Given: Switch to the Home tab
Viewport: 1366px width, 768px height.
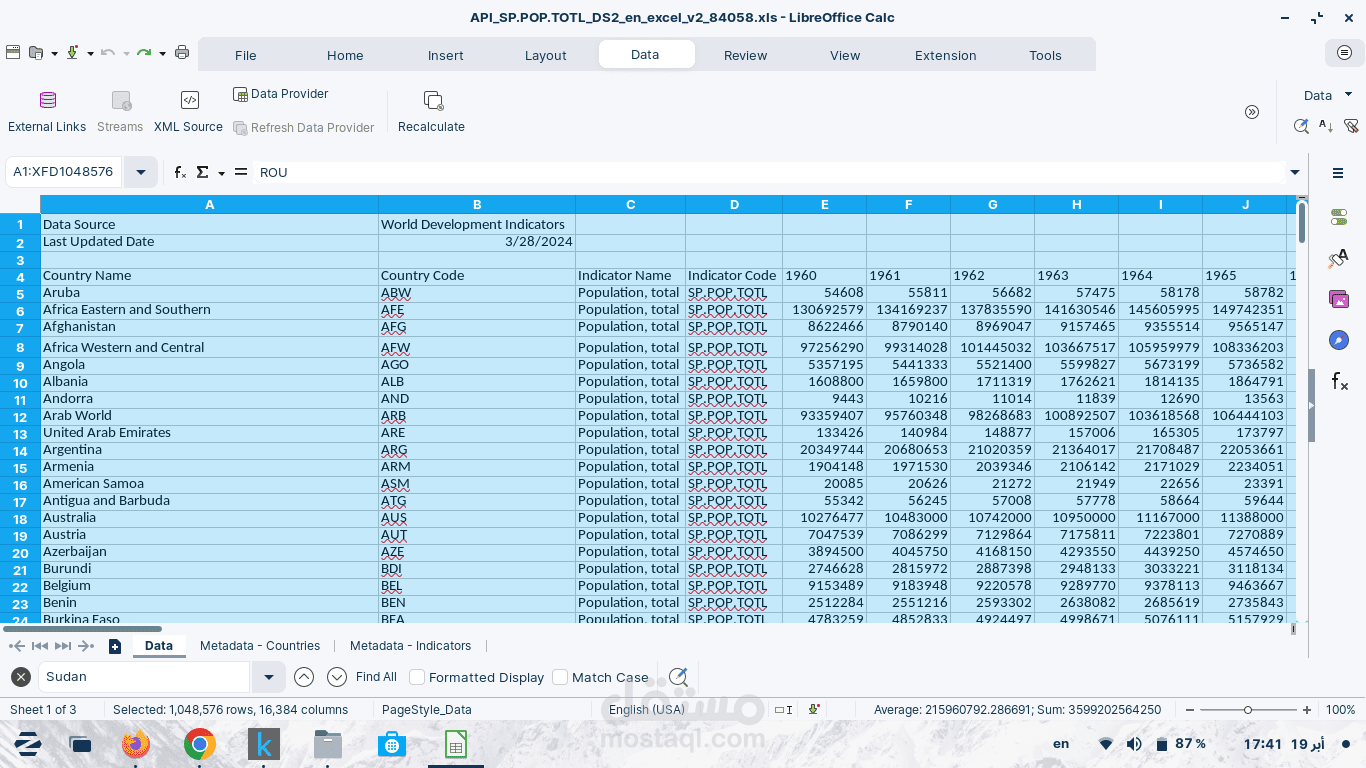Looking at the screenshot, I should (345, 55).
